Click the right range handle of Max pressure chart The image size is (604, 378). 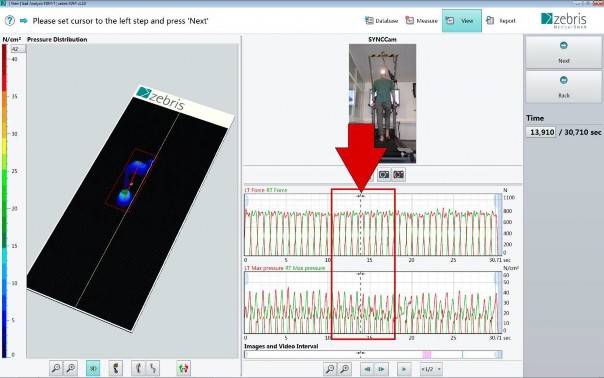pyautogui.click(x=498, y=278)
